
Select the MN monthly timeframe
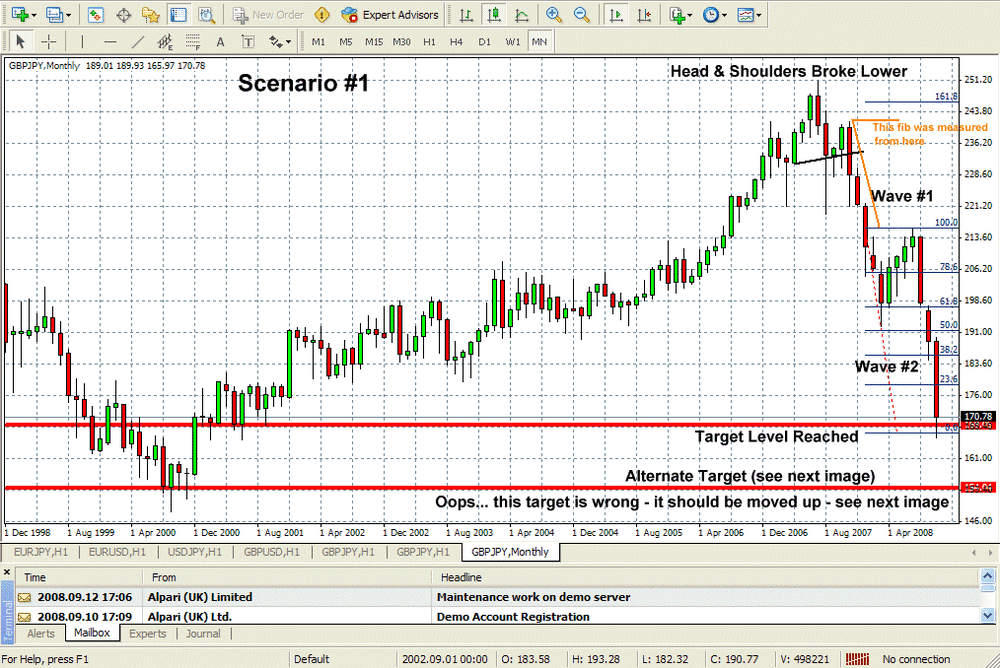pos(540,42)
